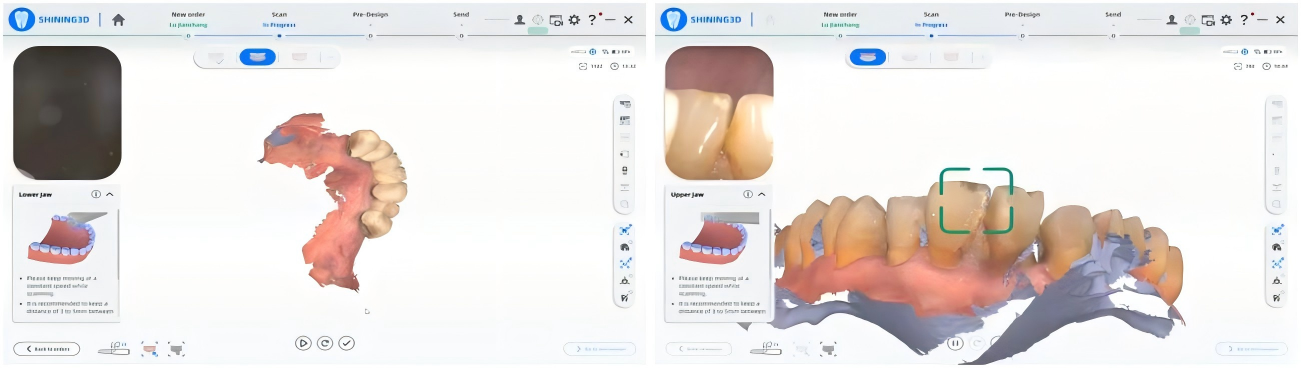
Task: Click the globe icon in left window
Action: click(x=538, y=19)
